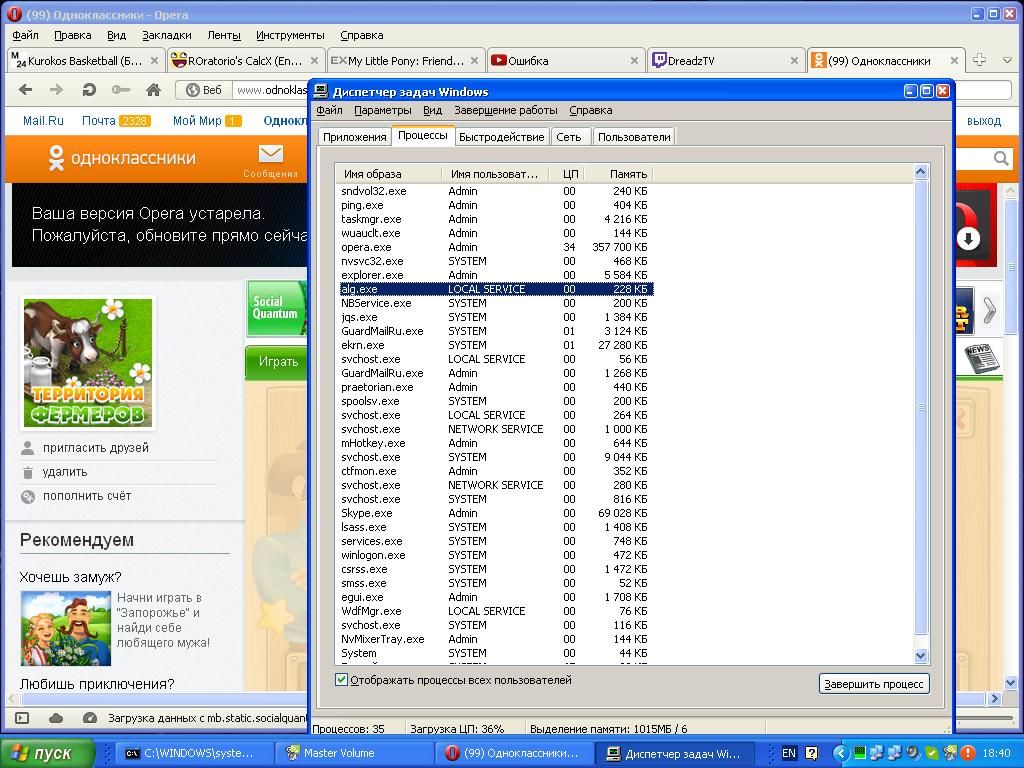Sort processes by ЦП column
The width and height of the screenshot is (1024, 768).
click(x=569, y=174)
